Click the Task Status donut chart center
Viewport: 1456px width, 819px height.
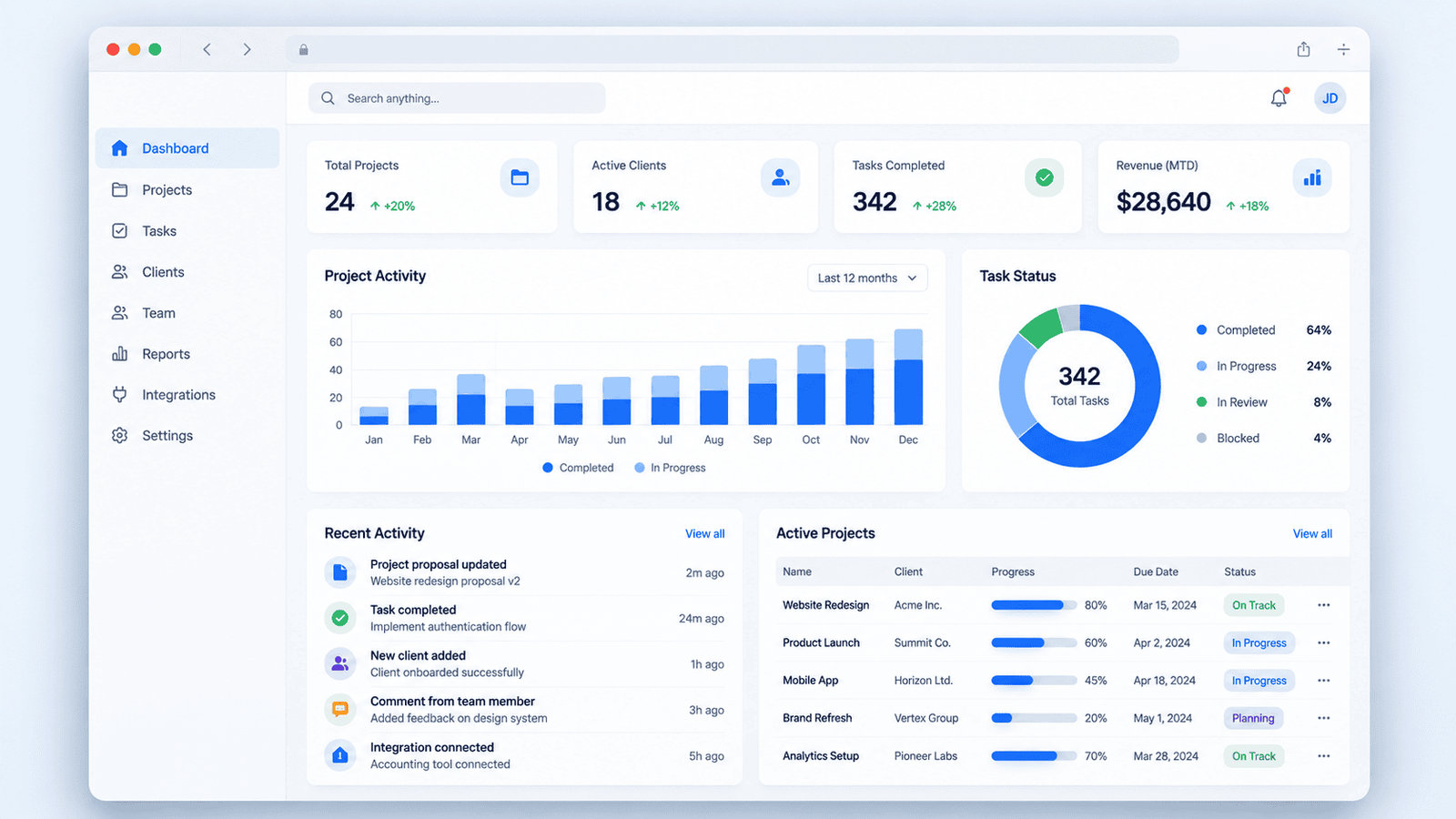click(1079, 386)
